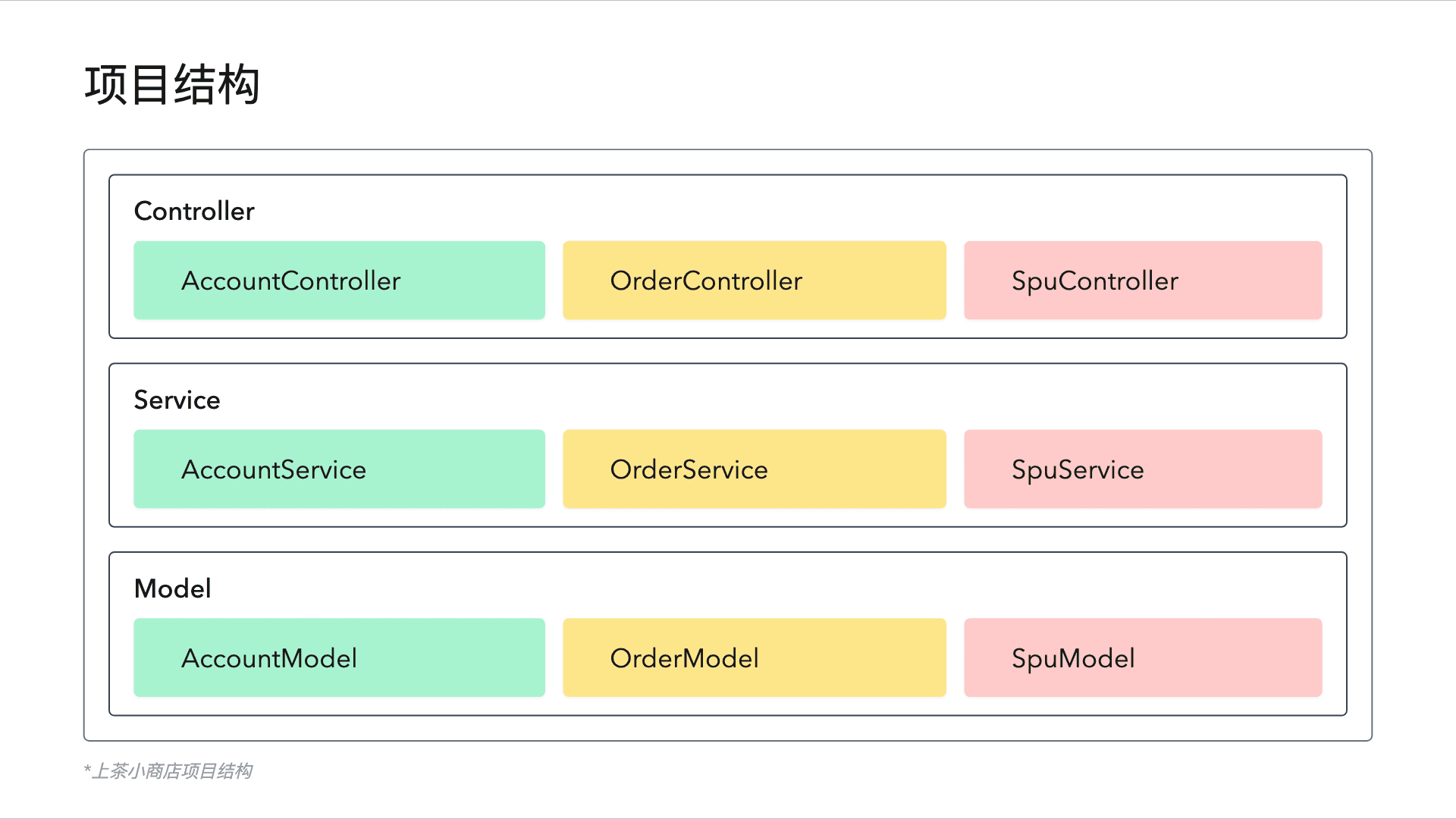The height and width of the screenshot is (819, 1456).
Task: Click text SpuController inside pink box
Action: (1094, 281)
